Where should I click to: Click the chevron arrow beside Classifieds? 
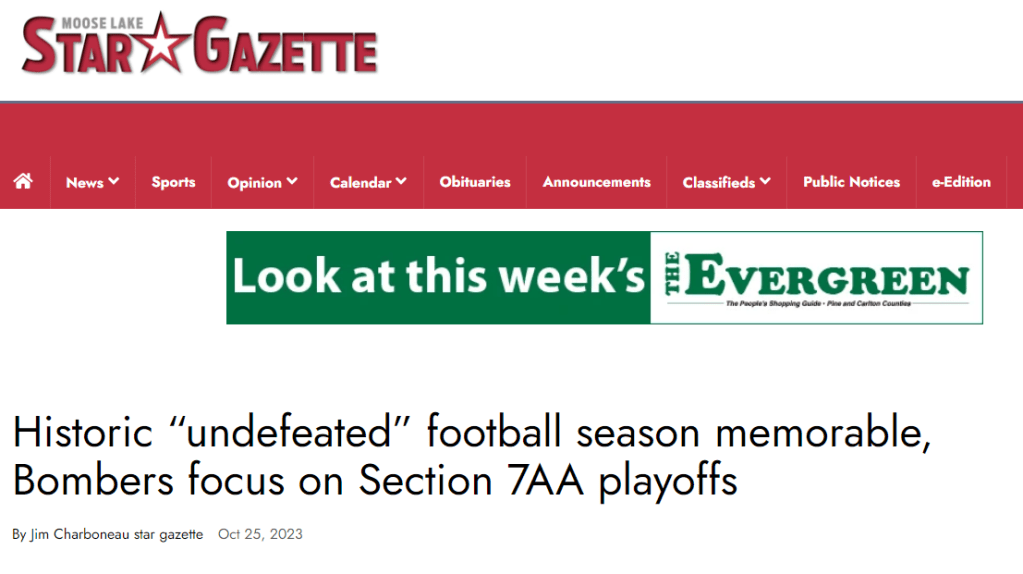point(765,181)
